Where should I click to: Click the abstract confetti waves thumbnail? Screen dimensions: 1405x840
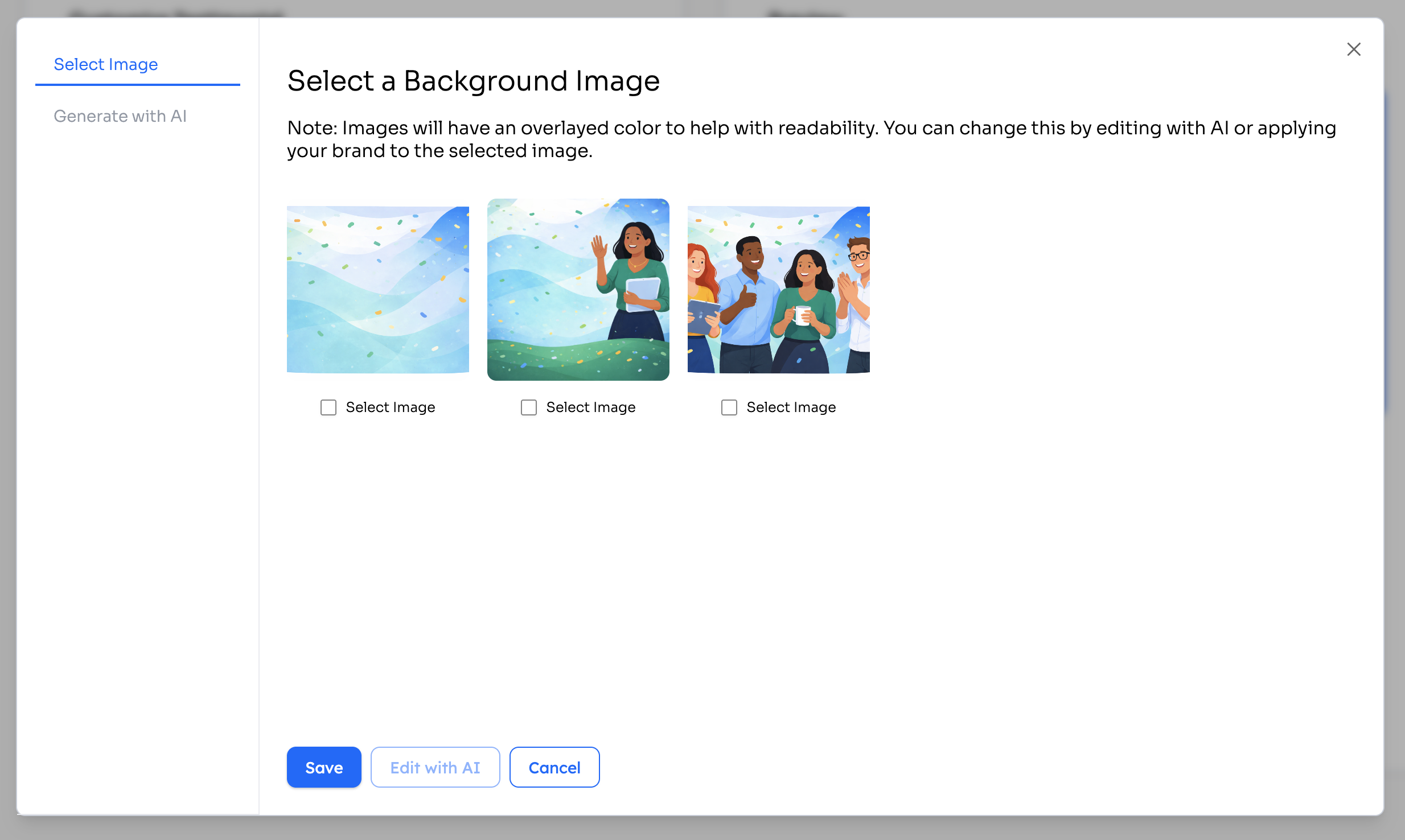pos(378,290)
